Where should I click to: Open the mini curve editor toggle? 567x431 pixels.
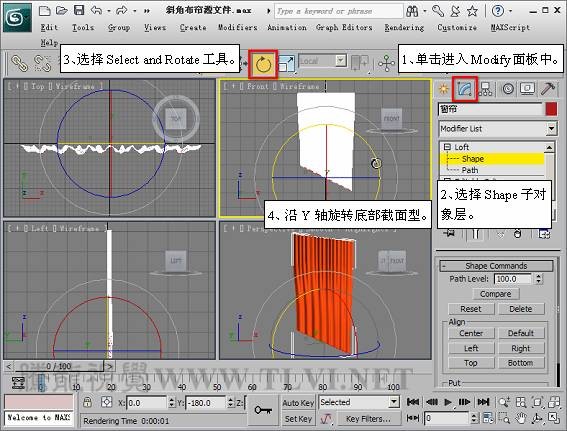pyautogui.click(x=17, y=383)
